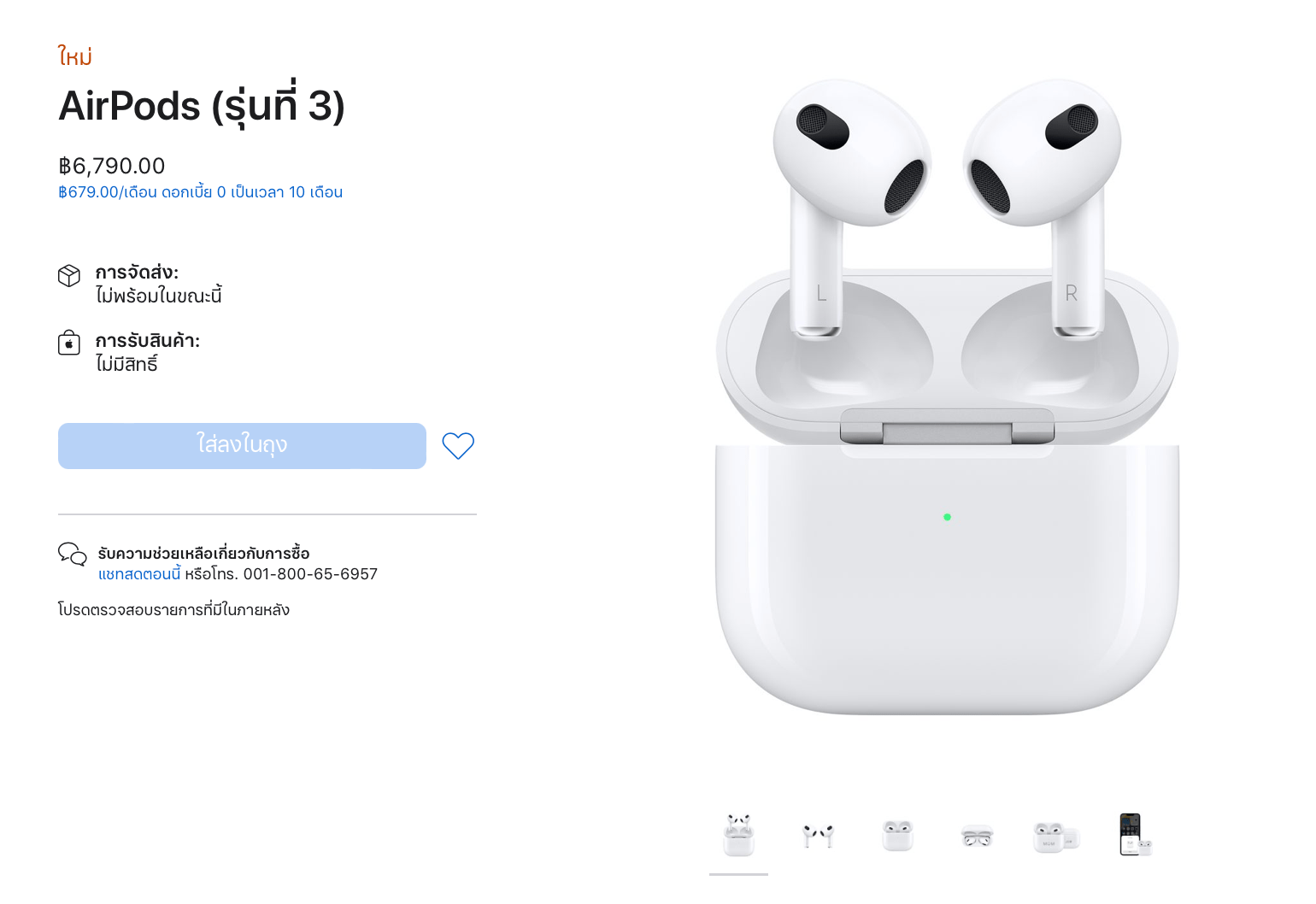Screen dimensions: 1316x904
Task: Select thumbnail of earbuds above open case
Action: coord(739,835)
